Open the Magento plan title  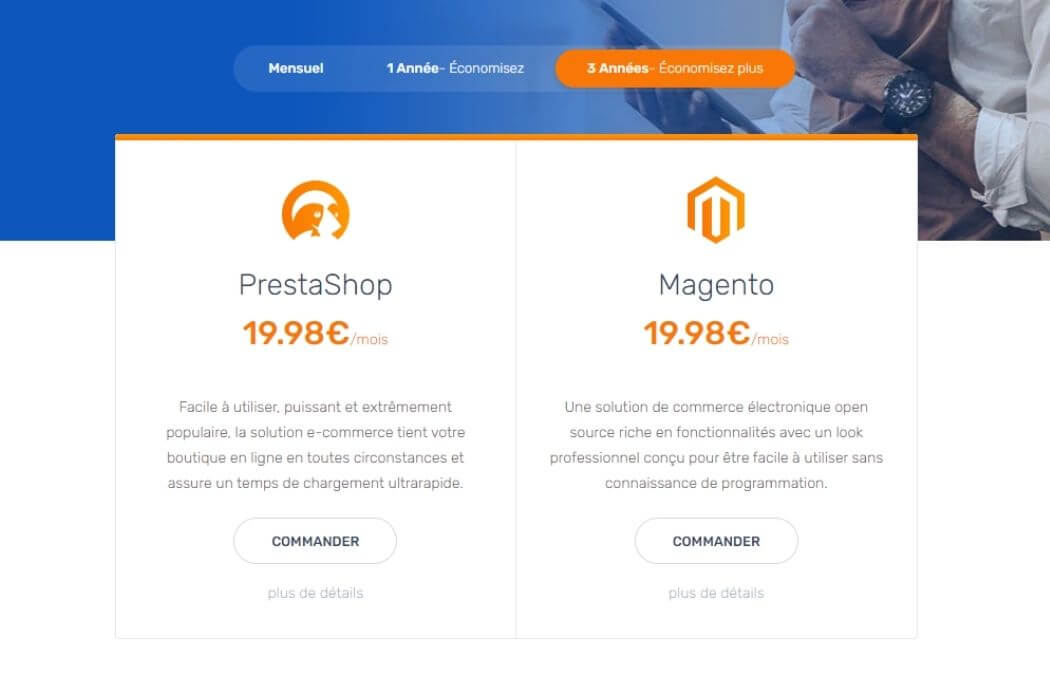point(716,285)
